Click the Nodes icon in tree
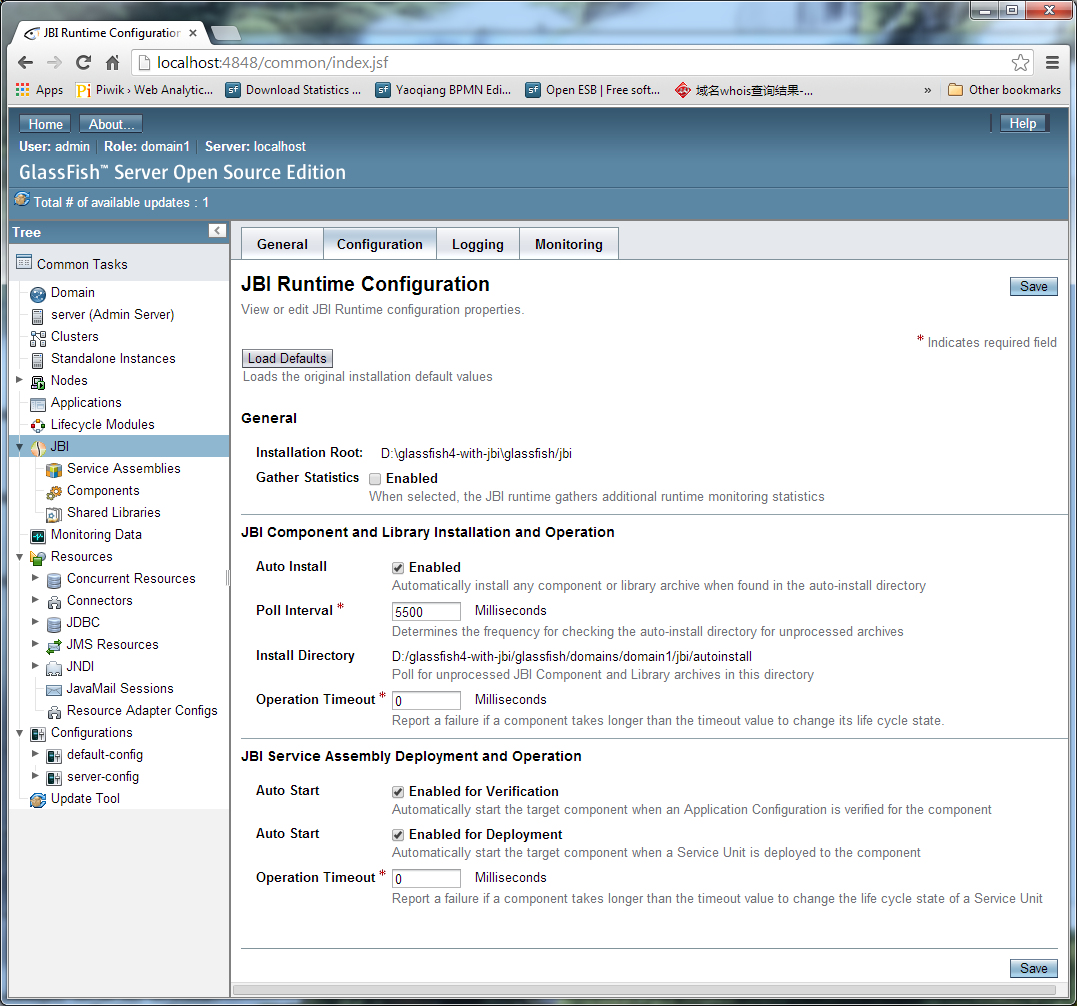This screenshot has width=1077, height=1006. pyautogui.click(x=38, y=382)
